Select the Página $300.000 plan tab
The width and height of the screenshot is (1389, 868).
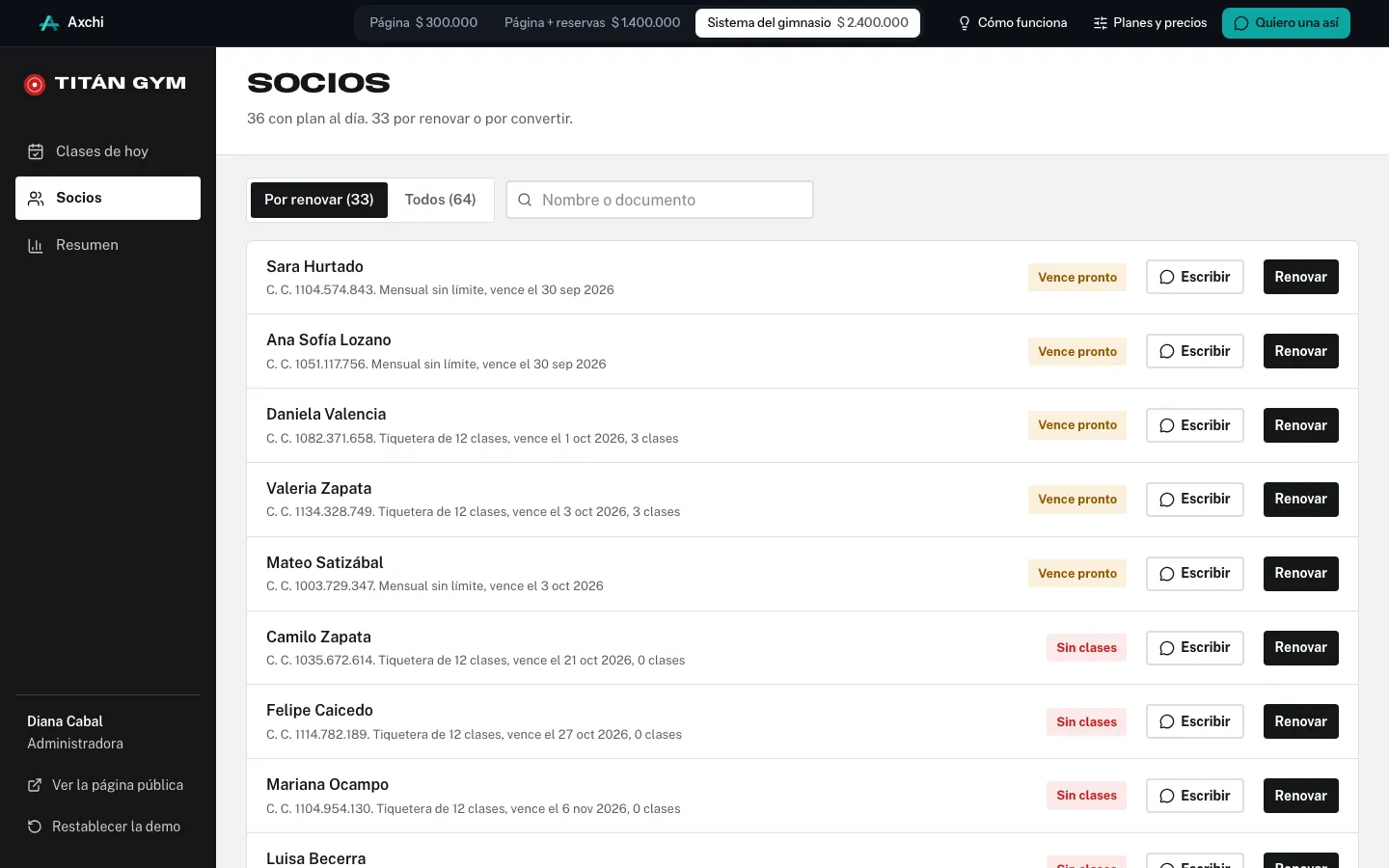(423, 23)
